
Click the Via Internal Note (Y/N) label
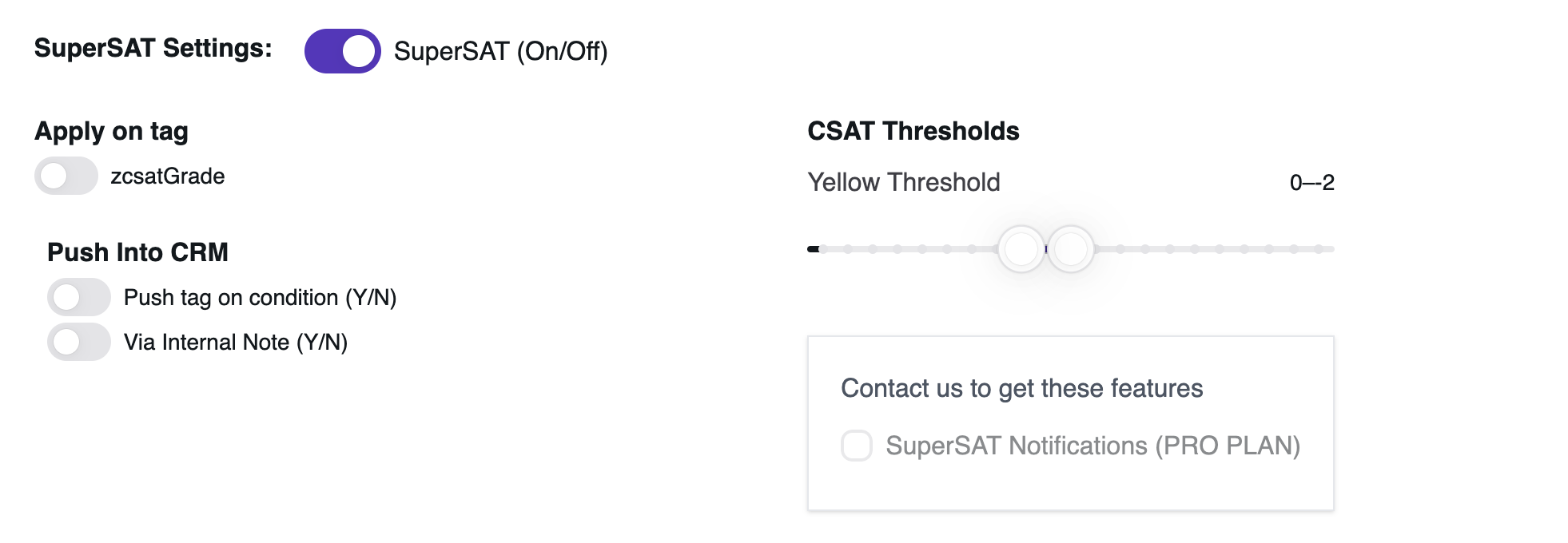point(235,342)
